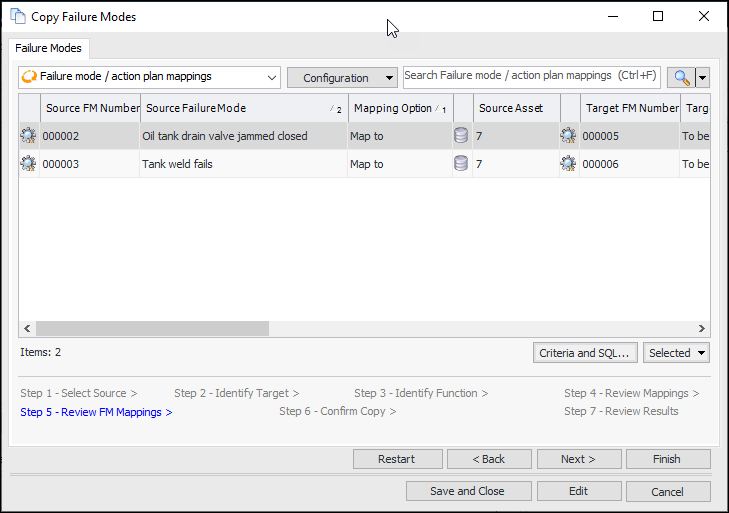Click target gear icon next to 000006

(x=568, y=164)
